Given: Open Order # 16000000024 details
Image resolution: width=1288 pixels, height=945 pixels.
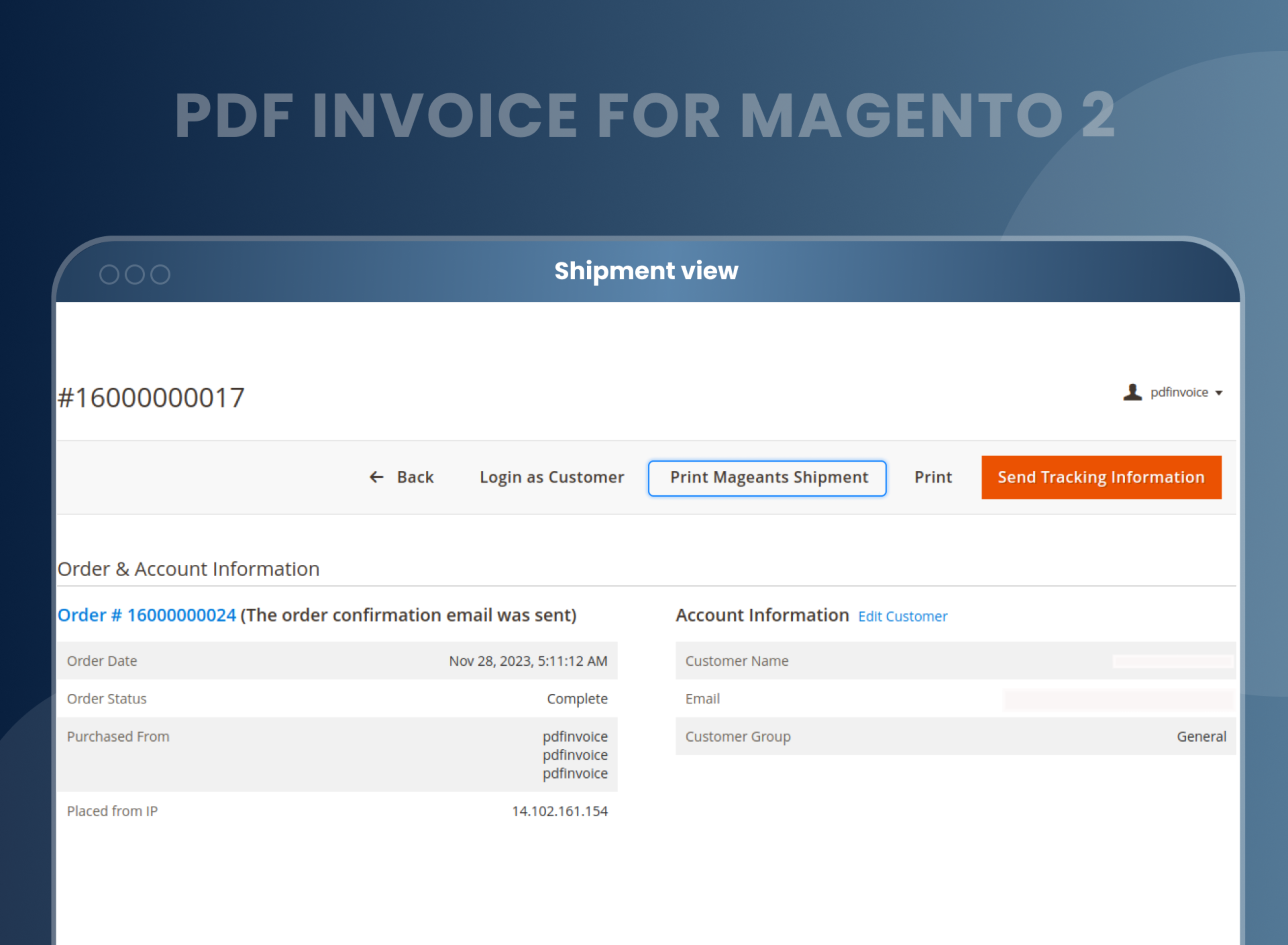Looking at the screenshot, I should (146, 614).
